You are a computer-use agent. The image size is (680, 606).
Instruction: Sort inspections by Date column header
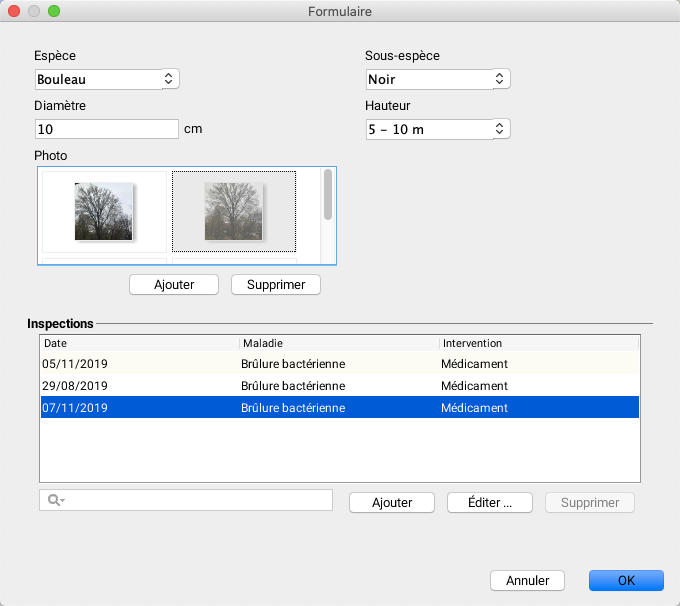pos(139,343)
